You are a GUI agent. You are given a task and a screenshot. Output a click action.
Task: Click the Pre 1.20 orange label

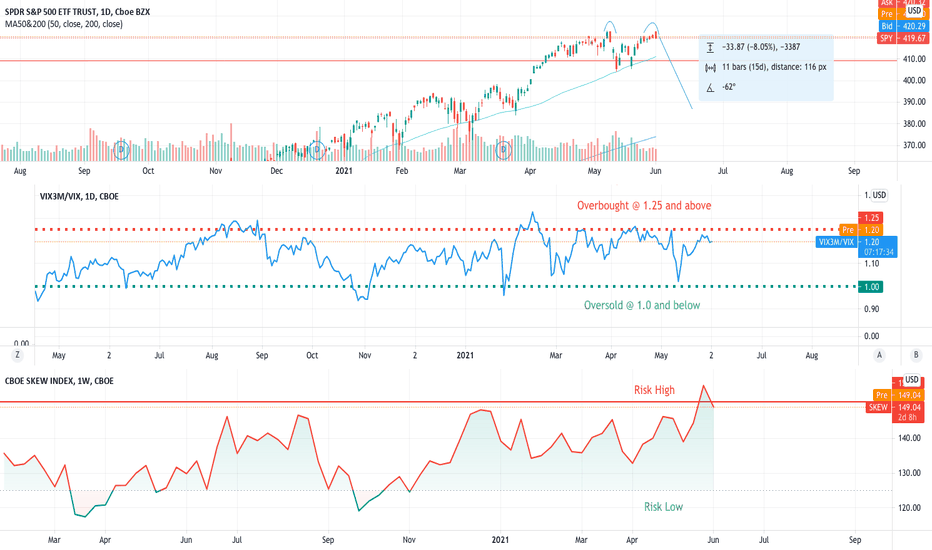861,230
